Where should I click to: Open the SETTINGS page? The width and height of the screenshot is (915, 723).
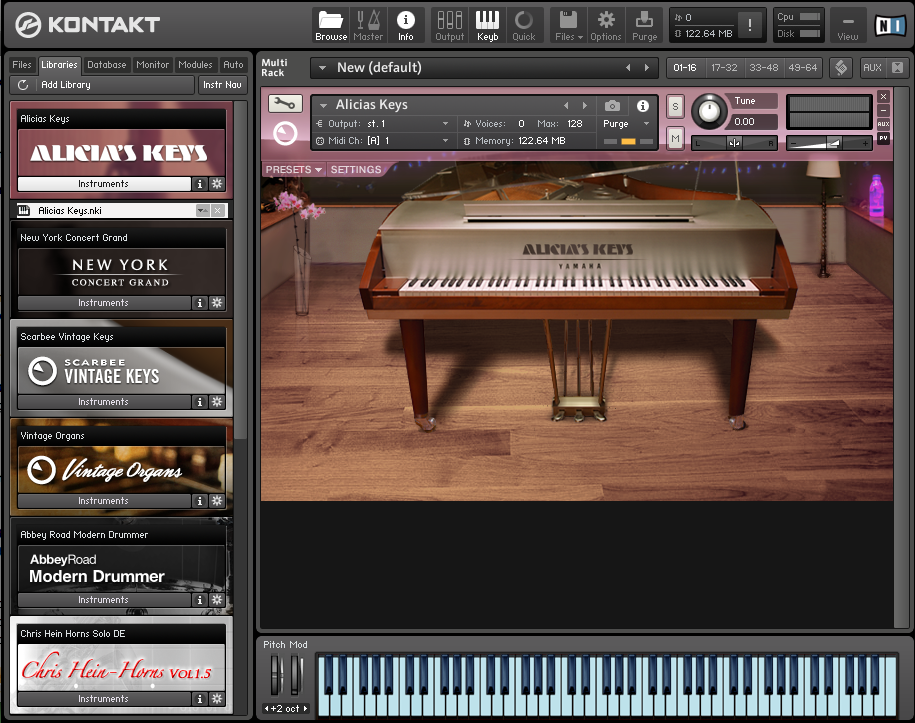[356, 170]
